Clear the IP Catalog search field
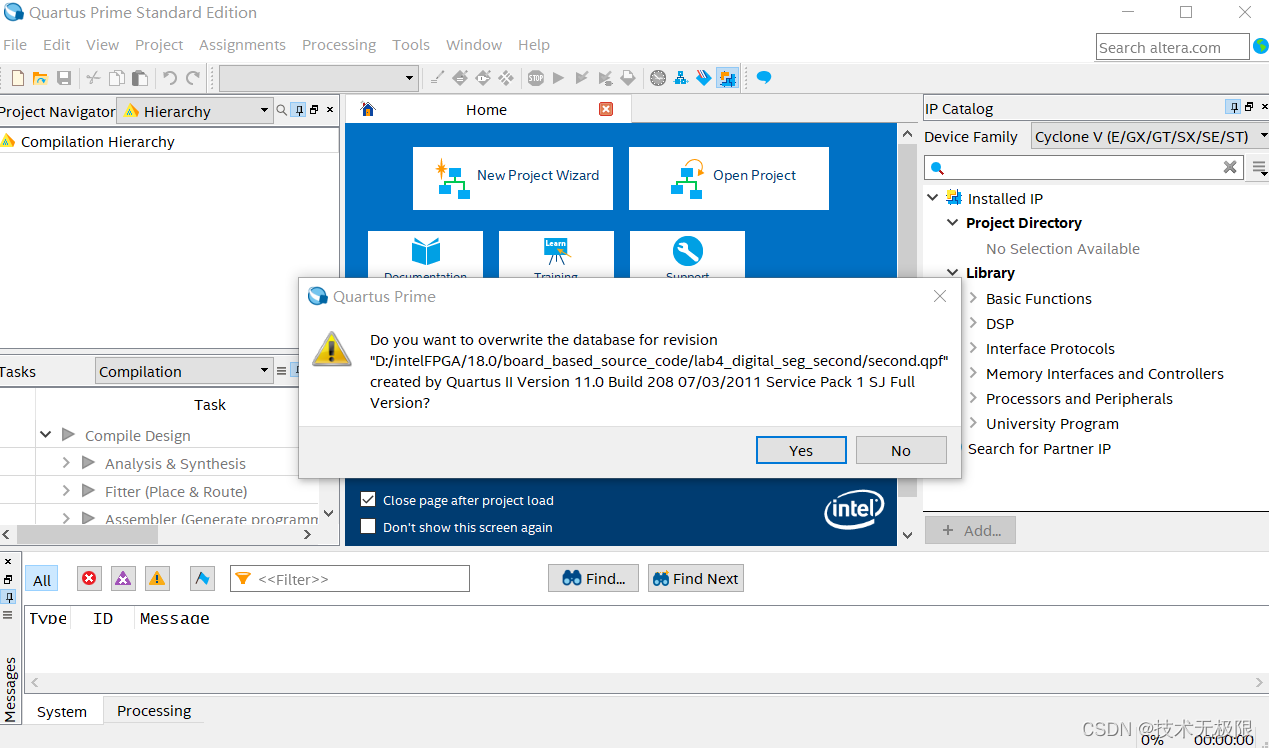 [1231, 168]
